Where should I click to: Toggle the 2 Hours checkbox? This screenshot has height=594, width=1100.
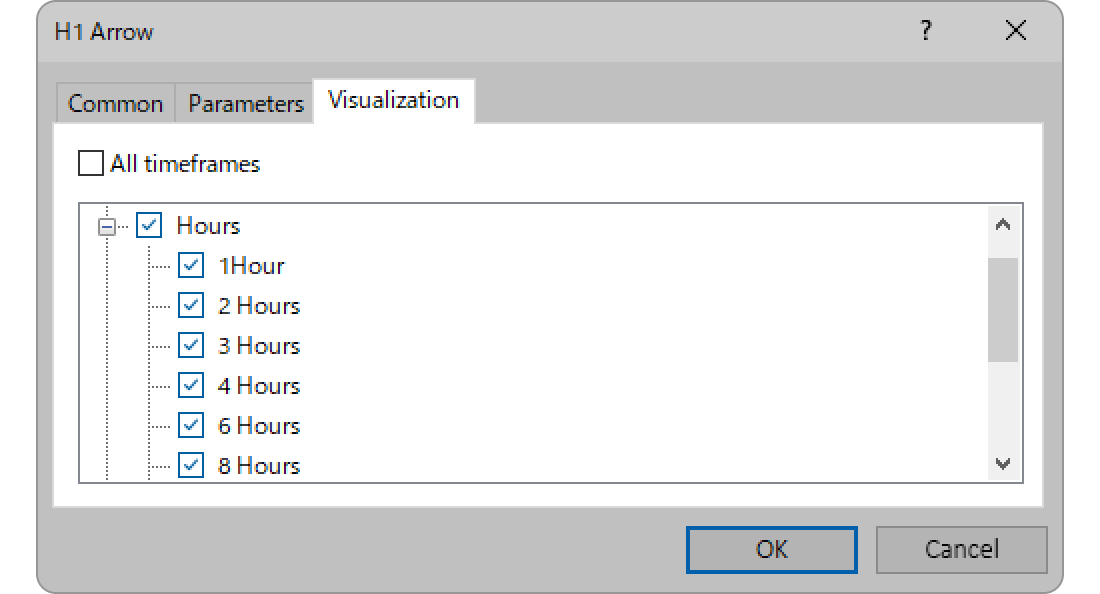click(191, 305)
